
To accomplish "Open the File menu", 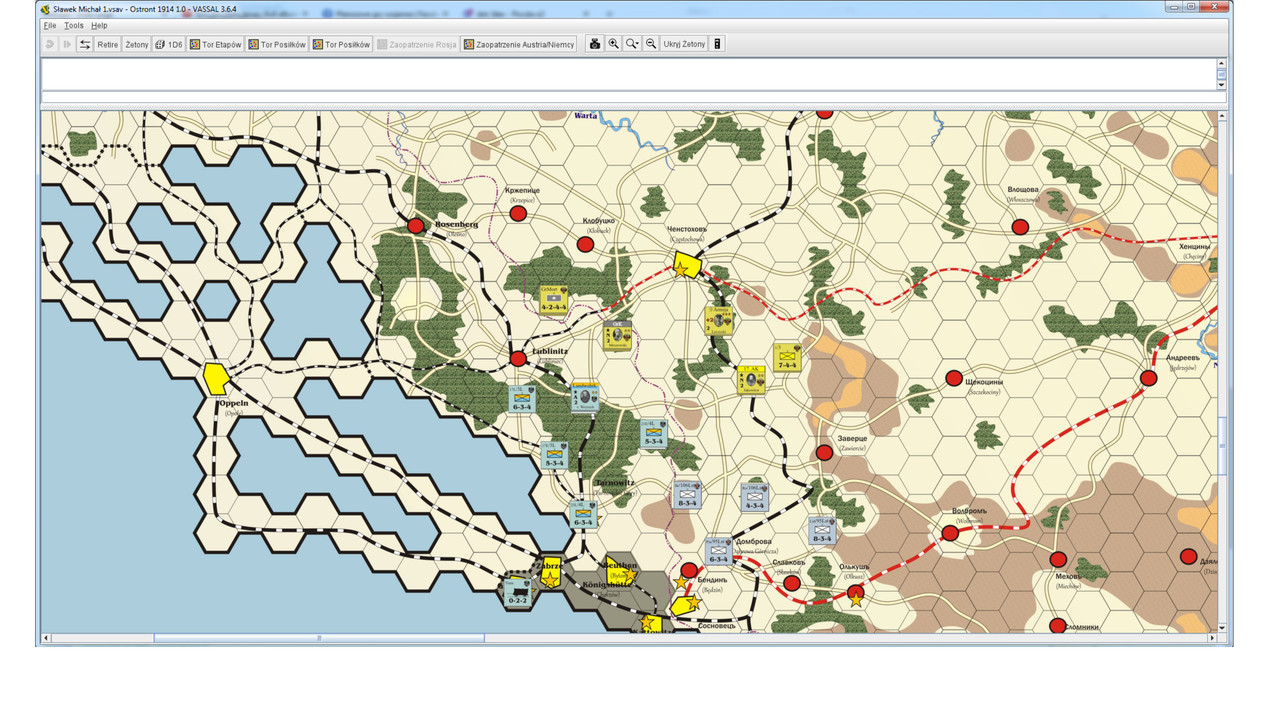I will pyautogui.click(x=49, y=25).
